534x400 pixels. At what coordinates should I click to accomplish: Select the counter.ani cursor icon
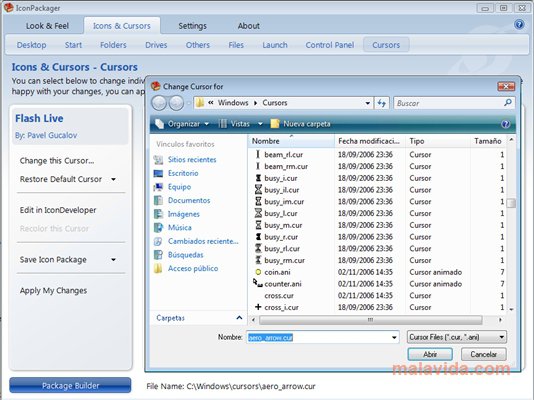coord(258,283)
